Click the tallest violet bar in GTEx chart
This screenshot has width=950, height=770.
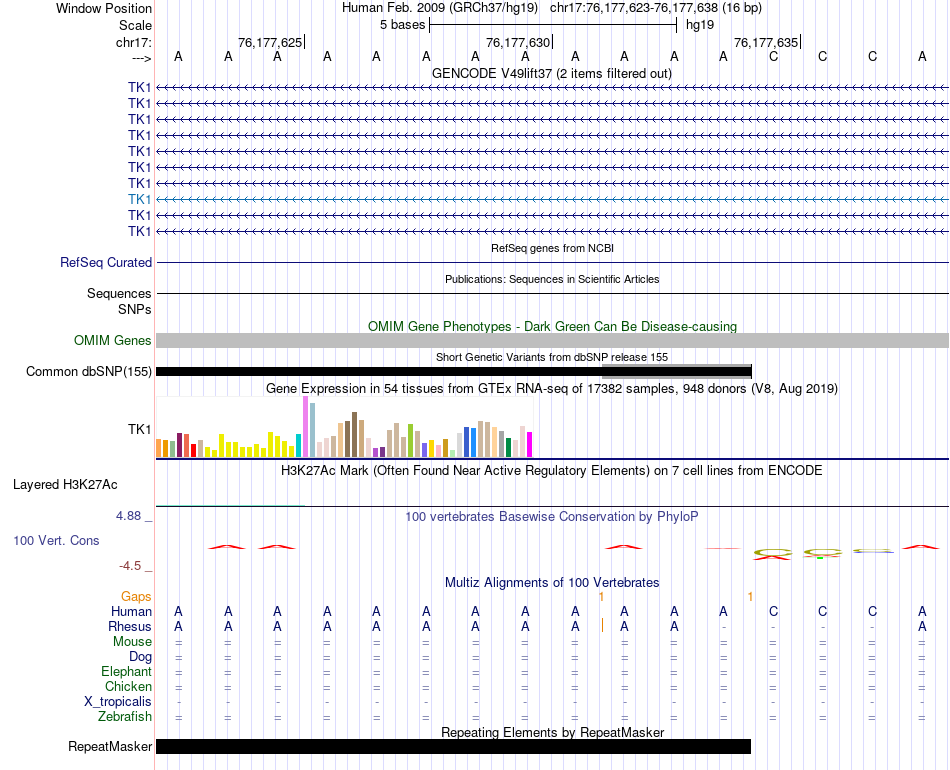pyautogui.click(x=305, y=426)
